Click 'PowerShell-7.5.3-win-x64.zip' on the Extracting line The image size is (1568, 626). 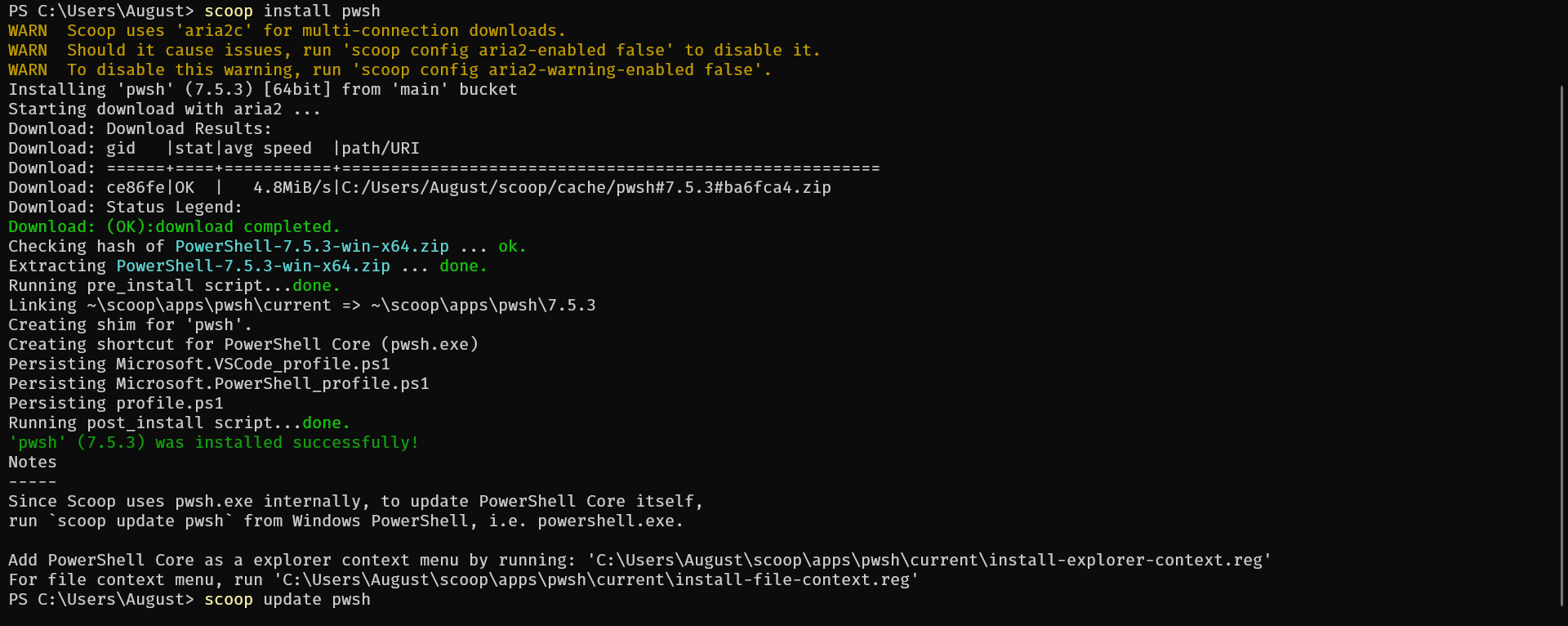click(x=252, y=266)
